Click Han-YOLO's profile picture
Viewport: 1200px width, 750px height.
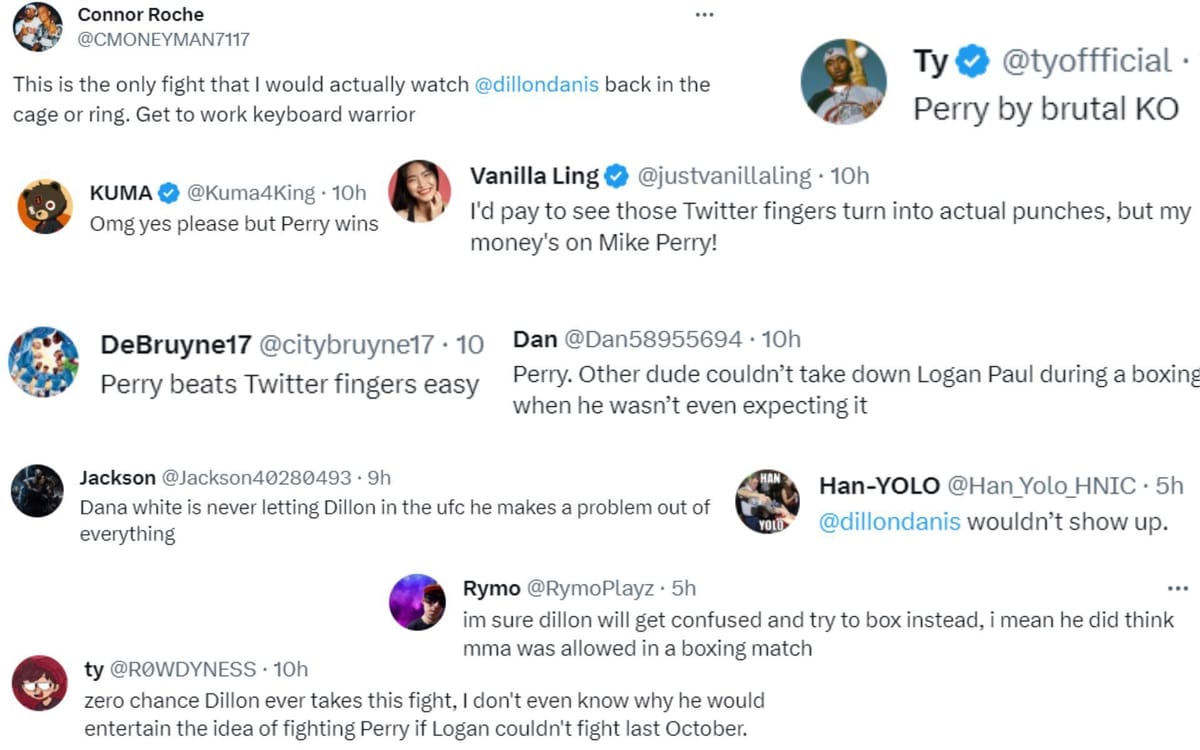click(768, 502)
